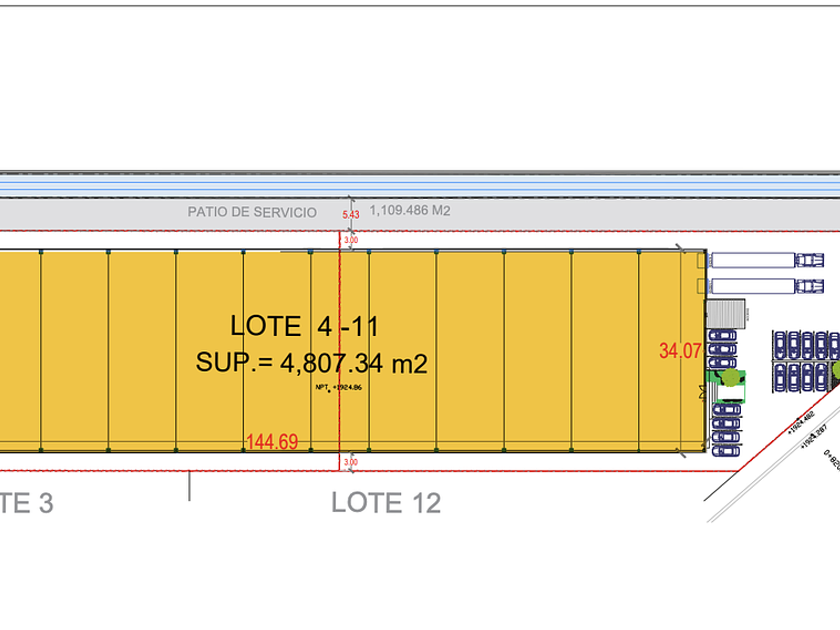
Task: Select the green tree beside the building
Action: 729,379
